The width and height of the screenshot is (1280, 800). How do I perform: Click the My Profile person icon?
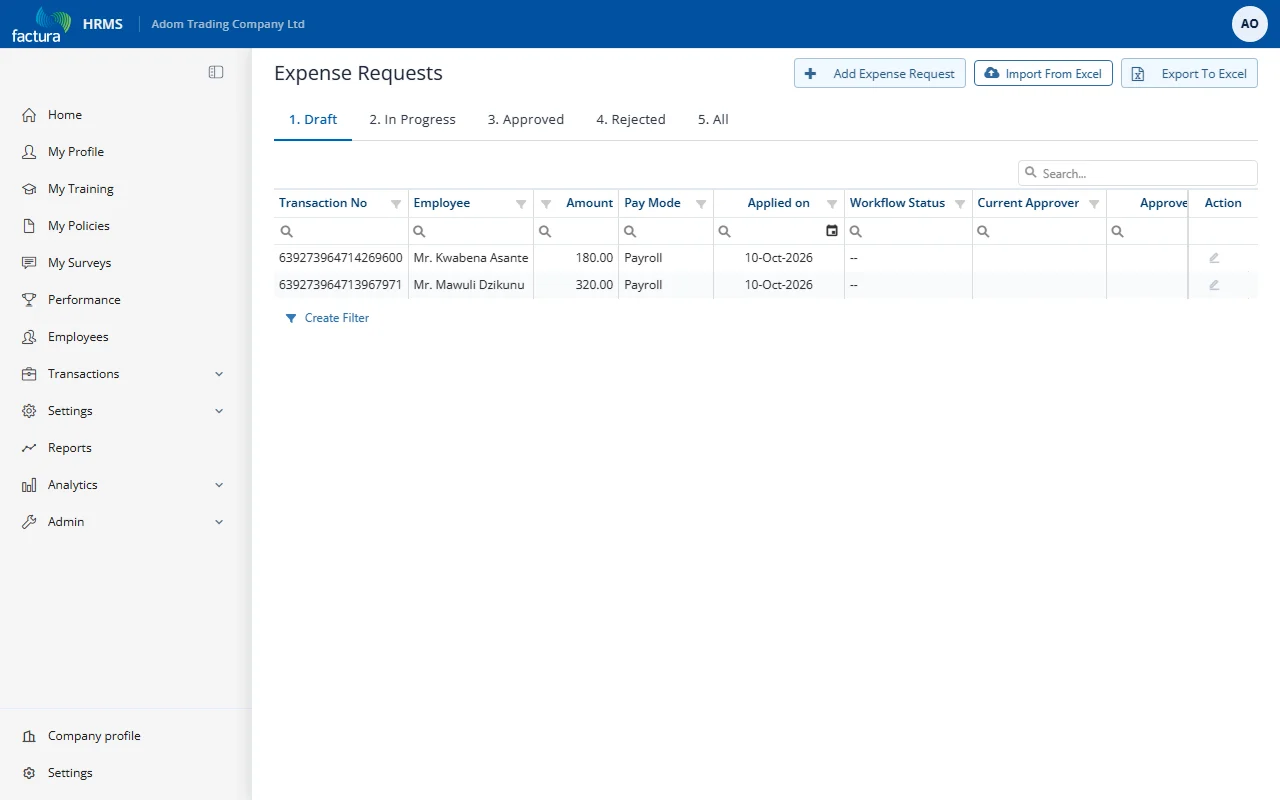coord(29,152)
